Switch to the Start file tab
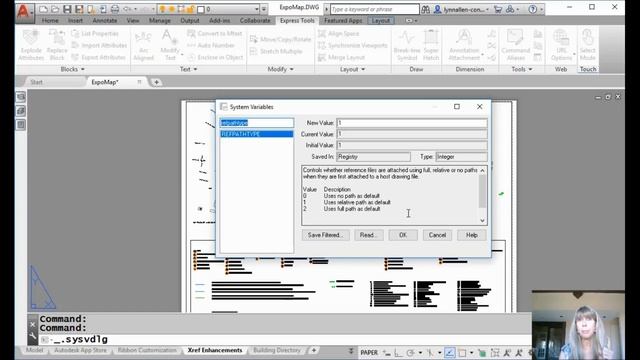 point(36,82)
